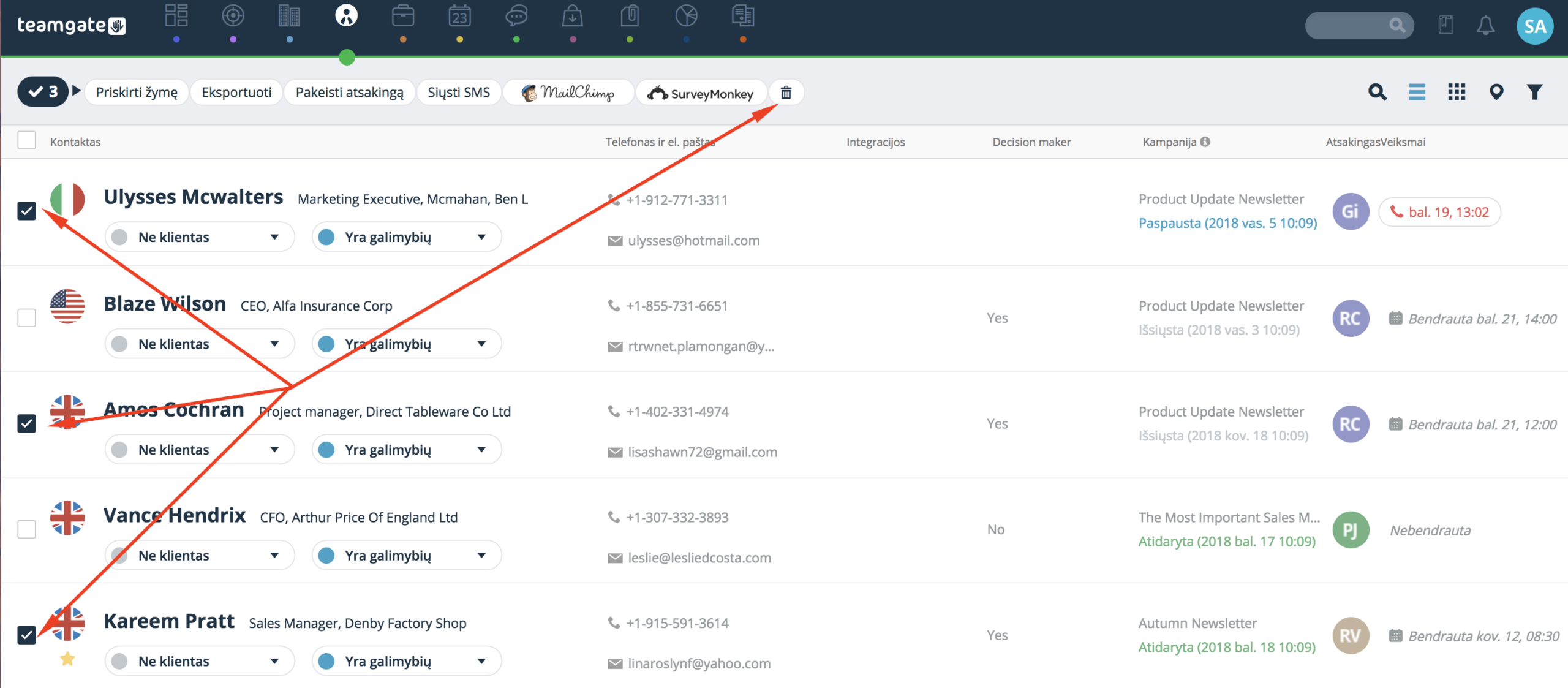The width and height of the screenshot is (1568, 688).
Task: Click the MailChimp integration button
Action: coord(568,93)
